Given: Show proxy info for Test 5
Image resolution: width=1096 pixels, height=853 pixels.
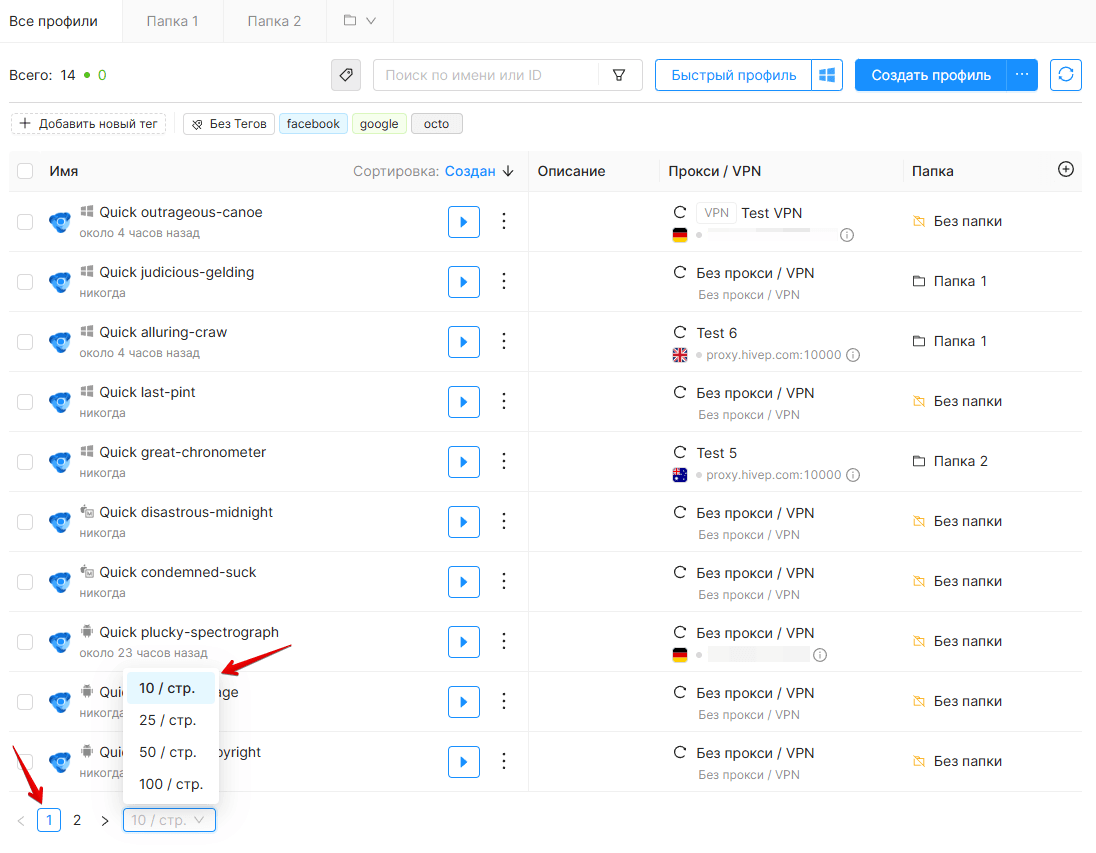Looking at the screenshot, I should (853, 475).
